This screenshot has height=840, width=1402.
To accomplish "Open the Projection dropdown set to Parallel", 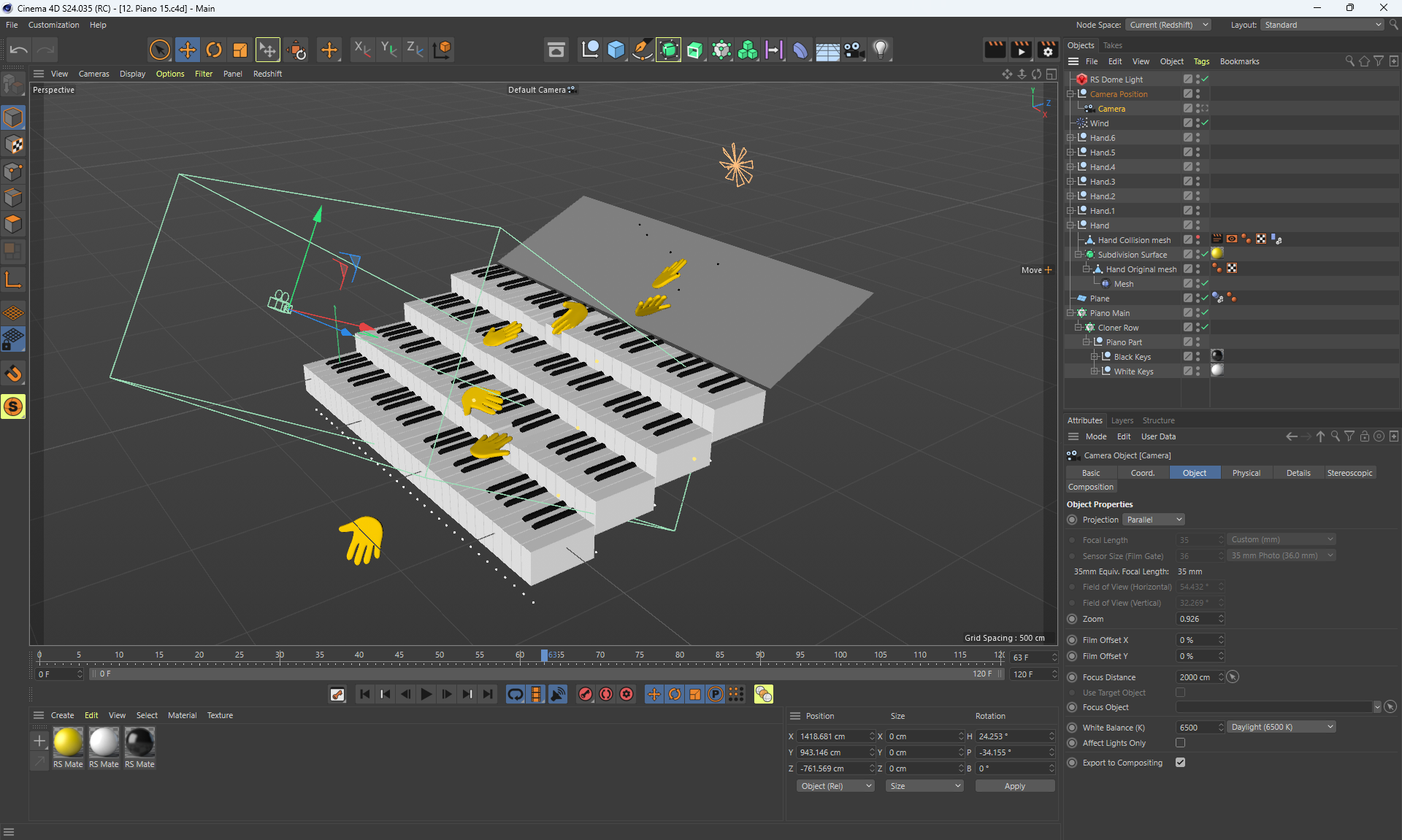I will pos(1153,520).
